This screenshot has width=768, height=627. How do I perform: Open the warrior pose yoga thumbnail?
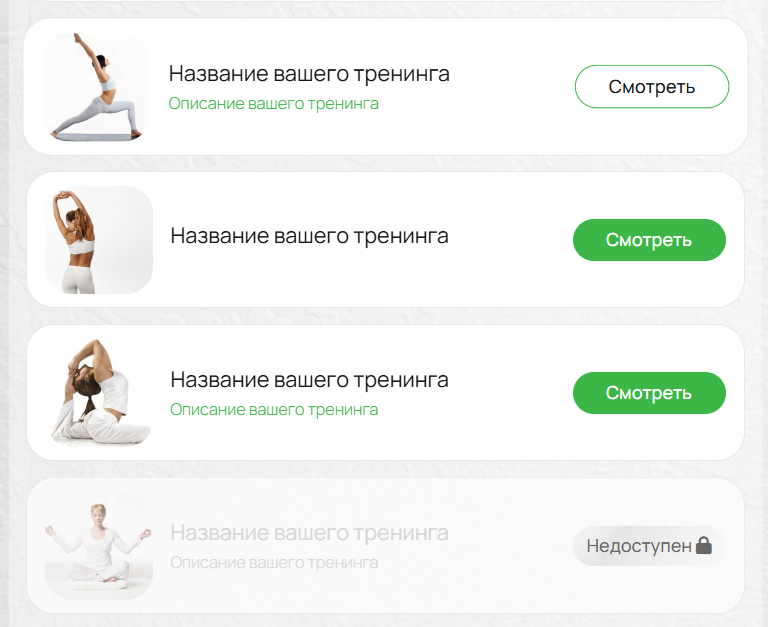pos(95,87)
